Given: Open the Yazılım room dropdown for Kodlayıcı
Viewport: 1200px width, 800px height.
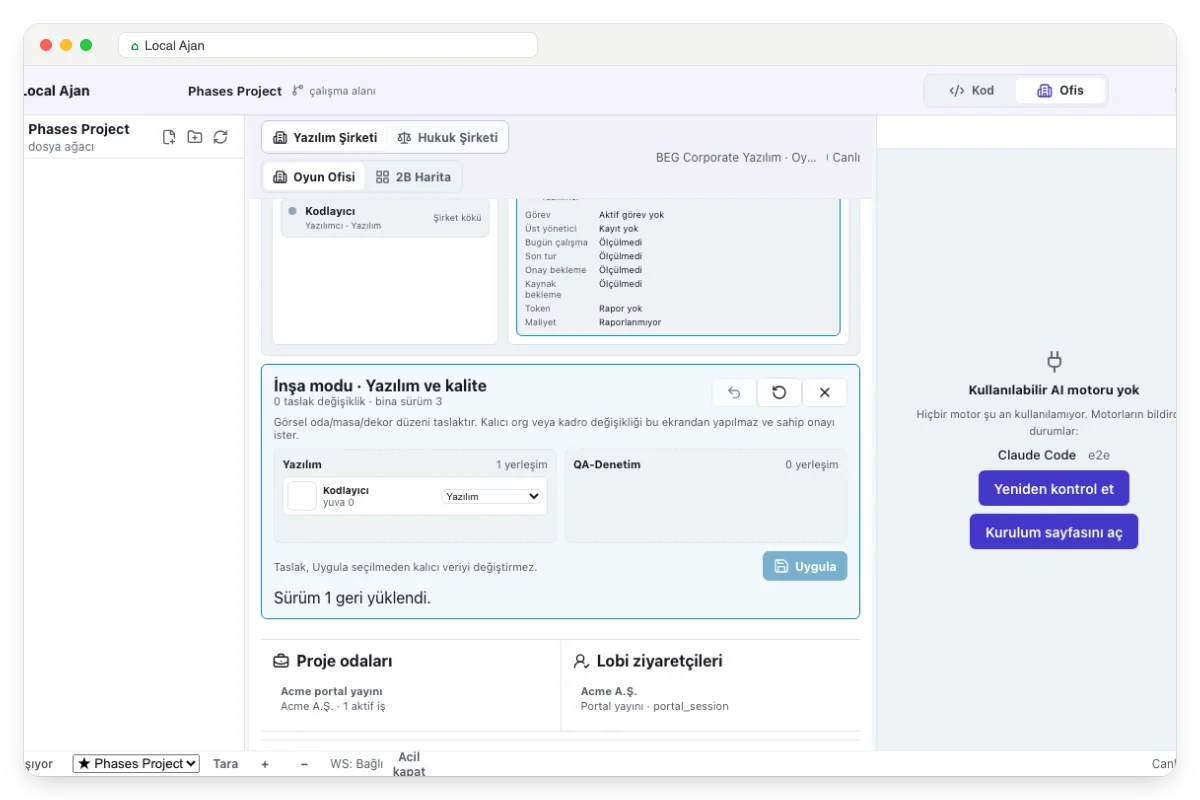Looking at the screenshot, I should [492, 496].
